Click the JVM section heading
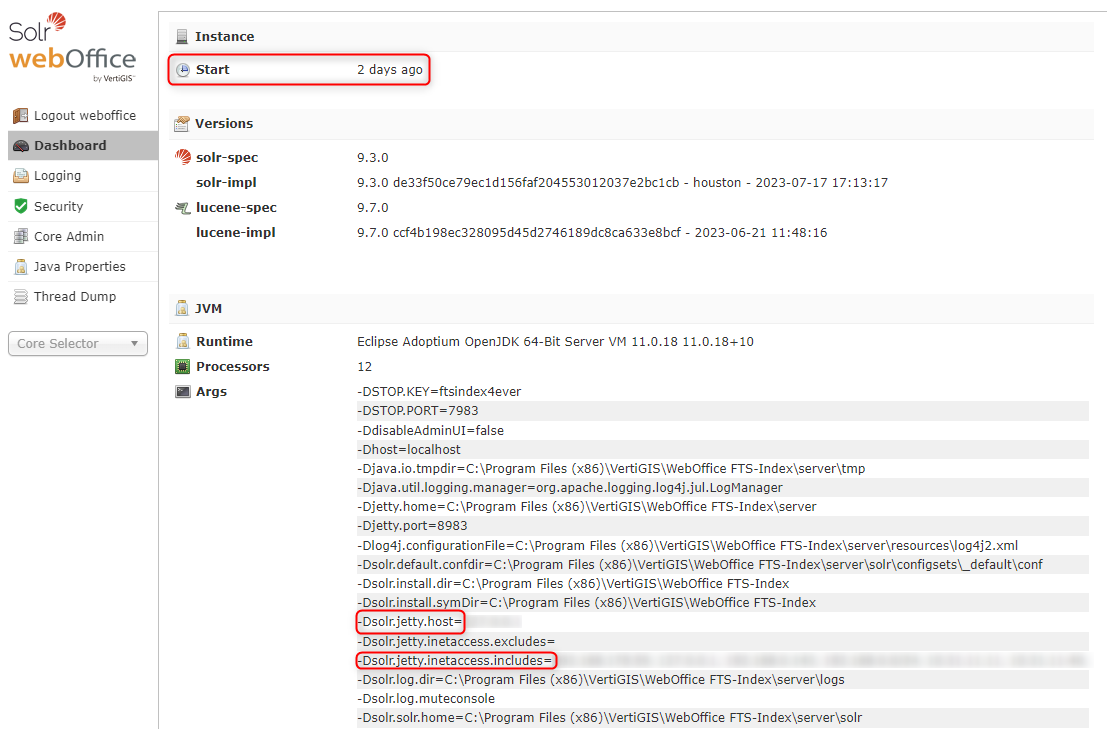Screen dimensions: 1107x729 tap(208, 308)
